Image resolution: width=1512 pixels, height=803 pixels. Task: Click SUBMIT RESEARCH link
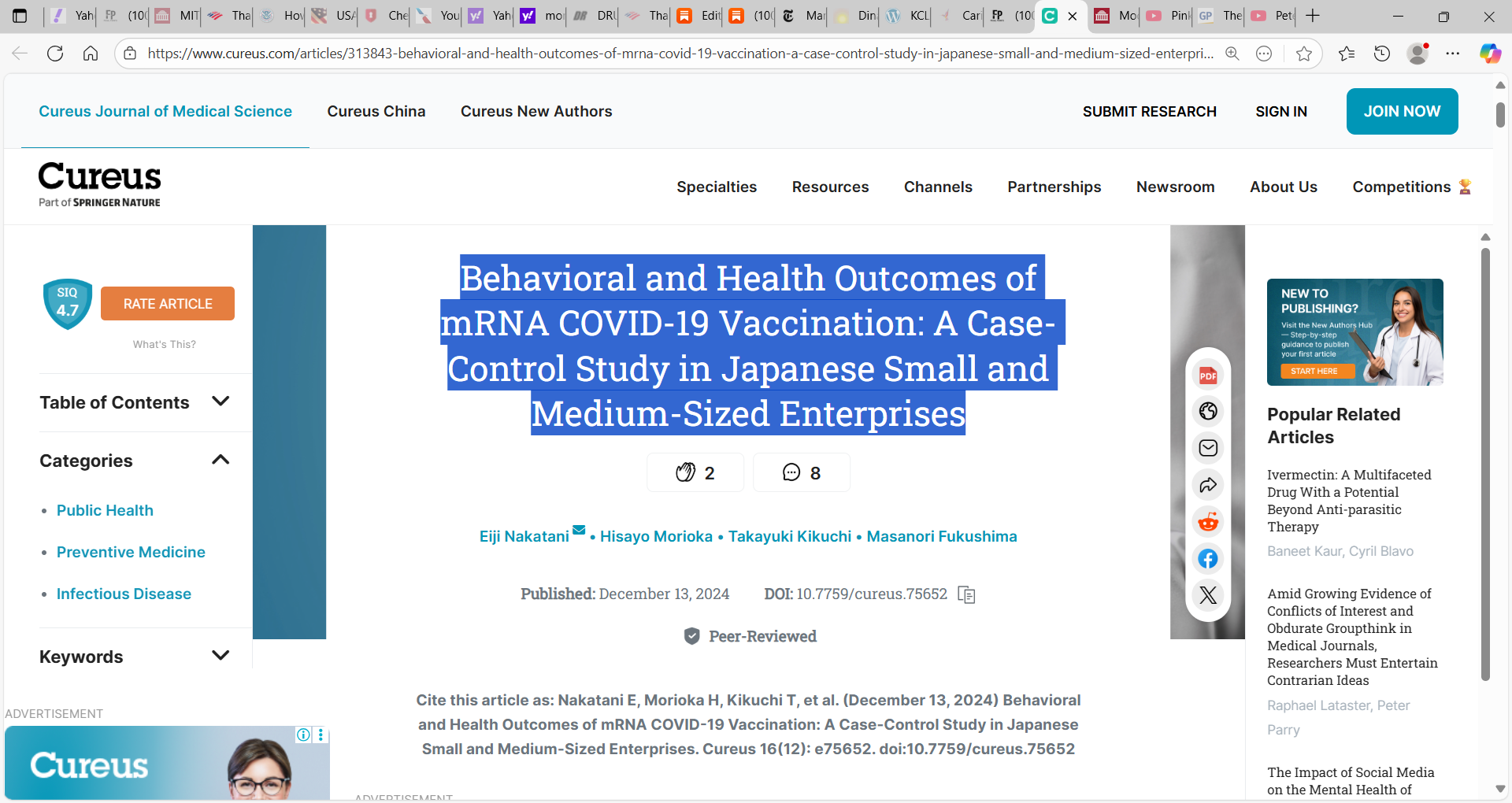point(1149,111)
